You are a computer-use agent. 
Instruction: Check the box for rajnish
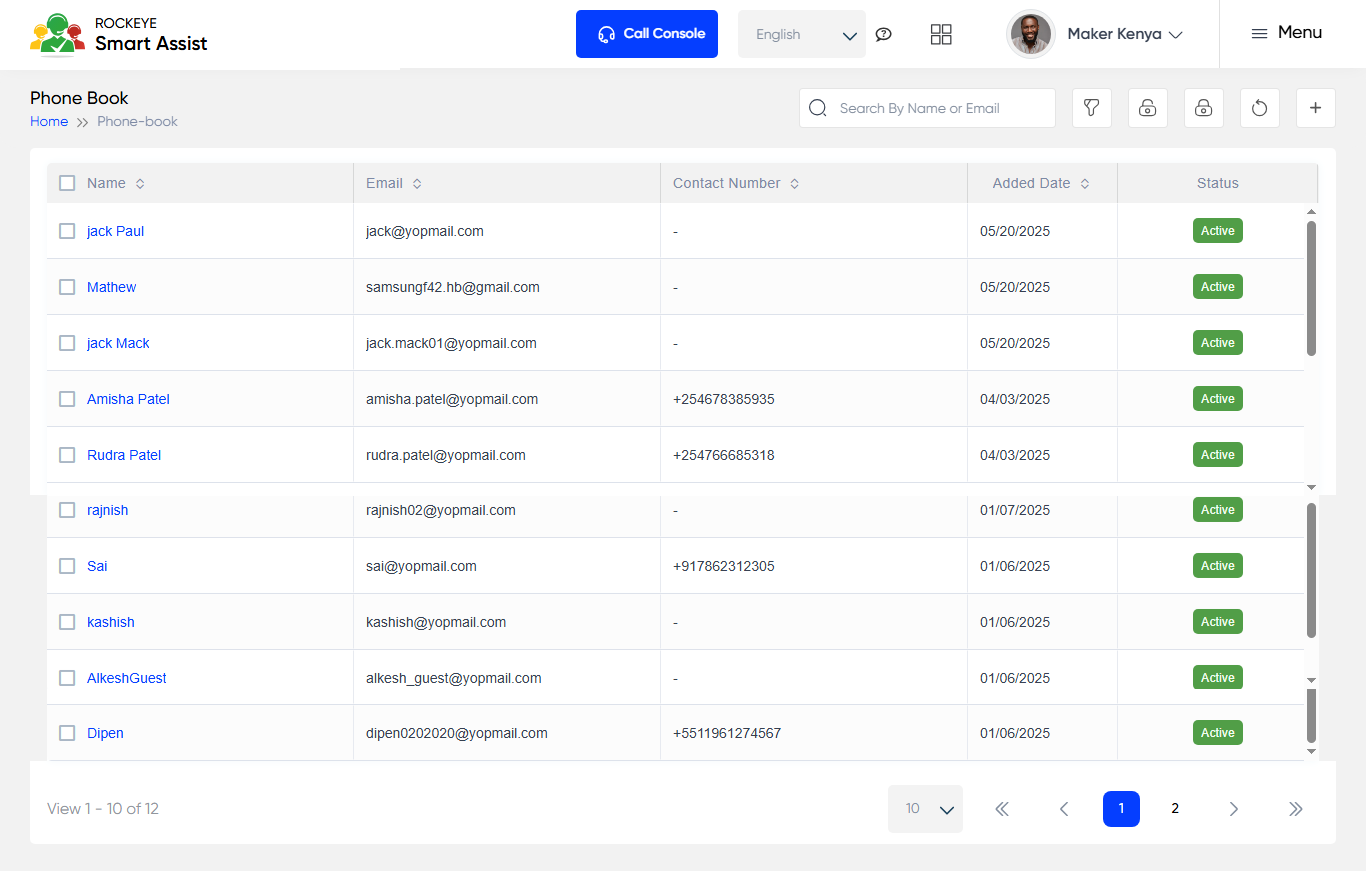pos(67,510)
